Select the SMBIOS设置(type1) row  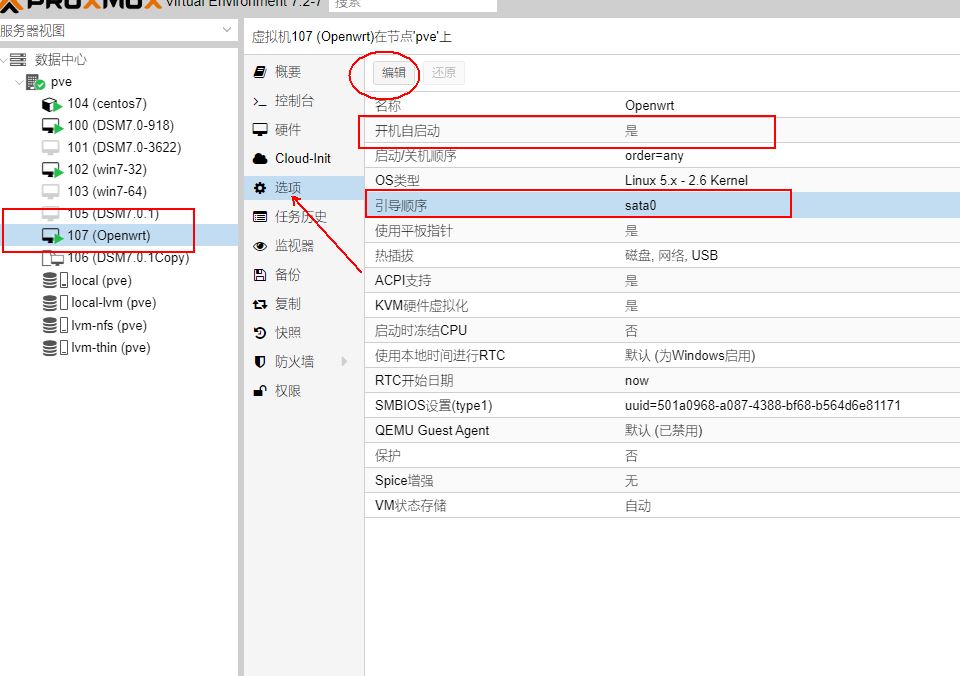(x=662, y=405)
